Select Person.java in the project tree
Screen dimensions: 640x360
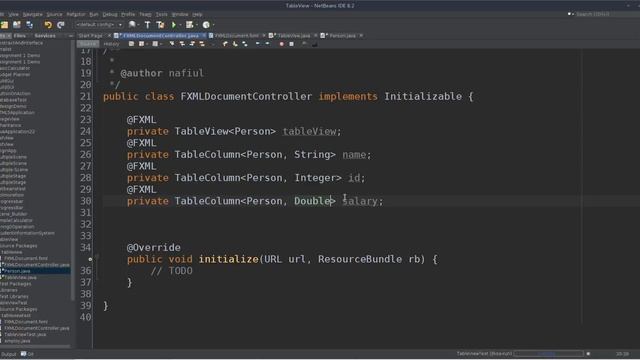coord(17,271)
